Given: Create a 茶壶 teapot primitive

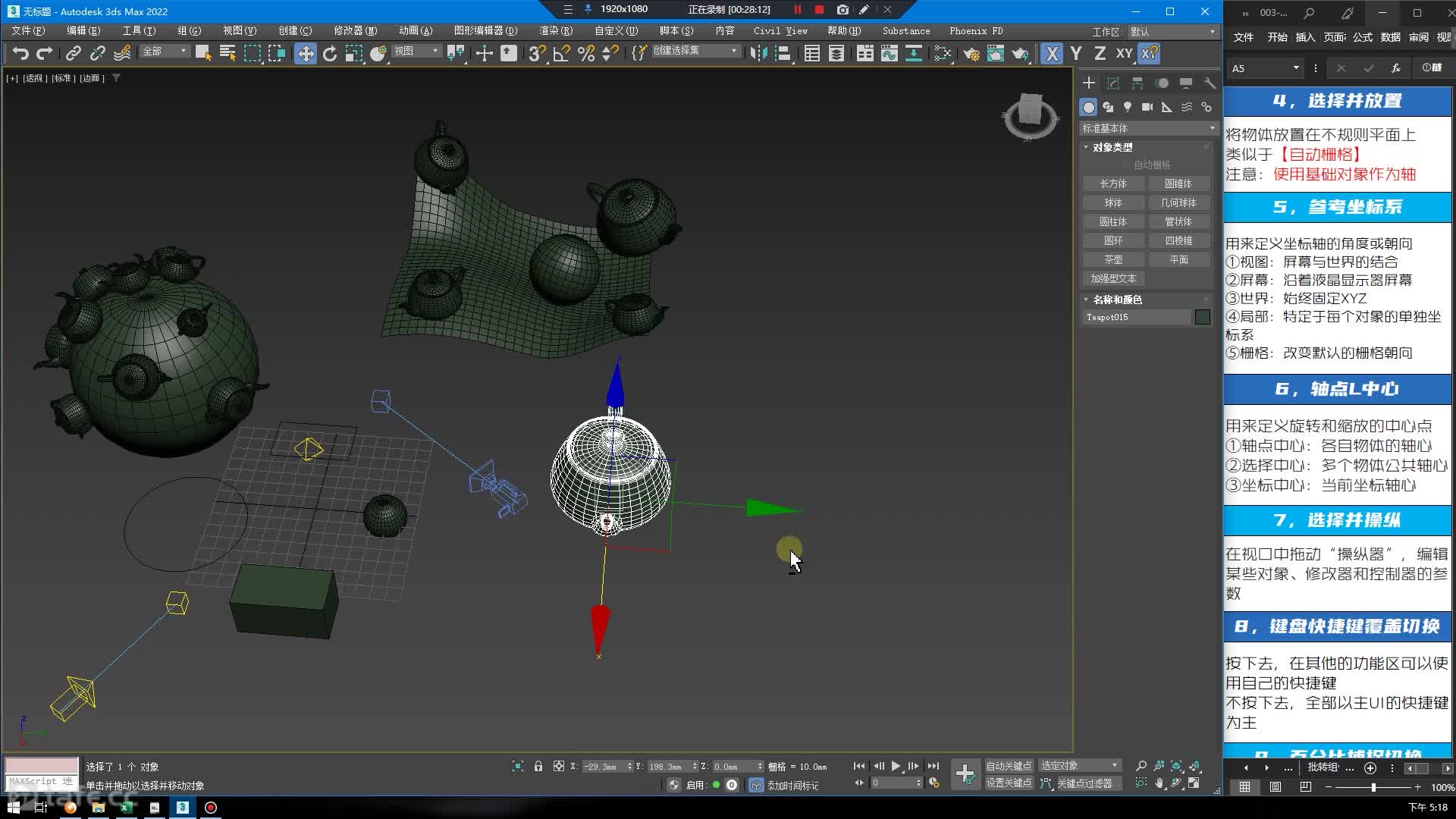Looking at the screenshot, I should 1113,259.
